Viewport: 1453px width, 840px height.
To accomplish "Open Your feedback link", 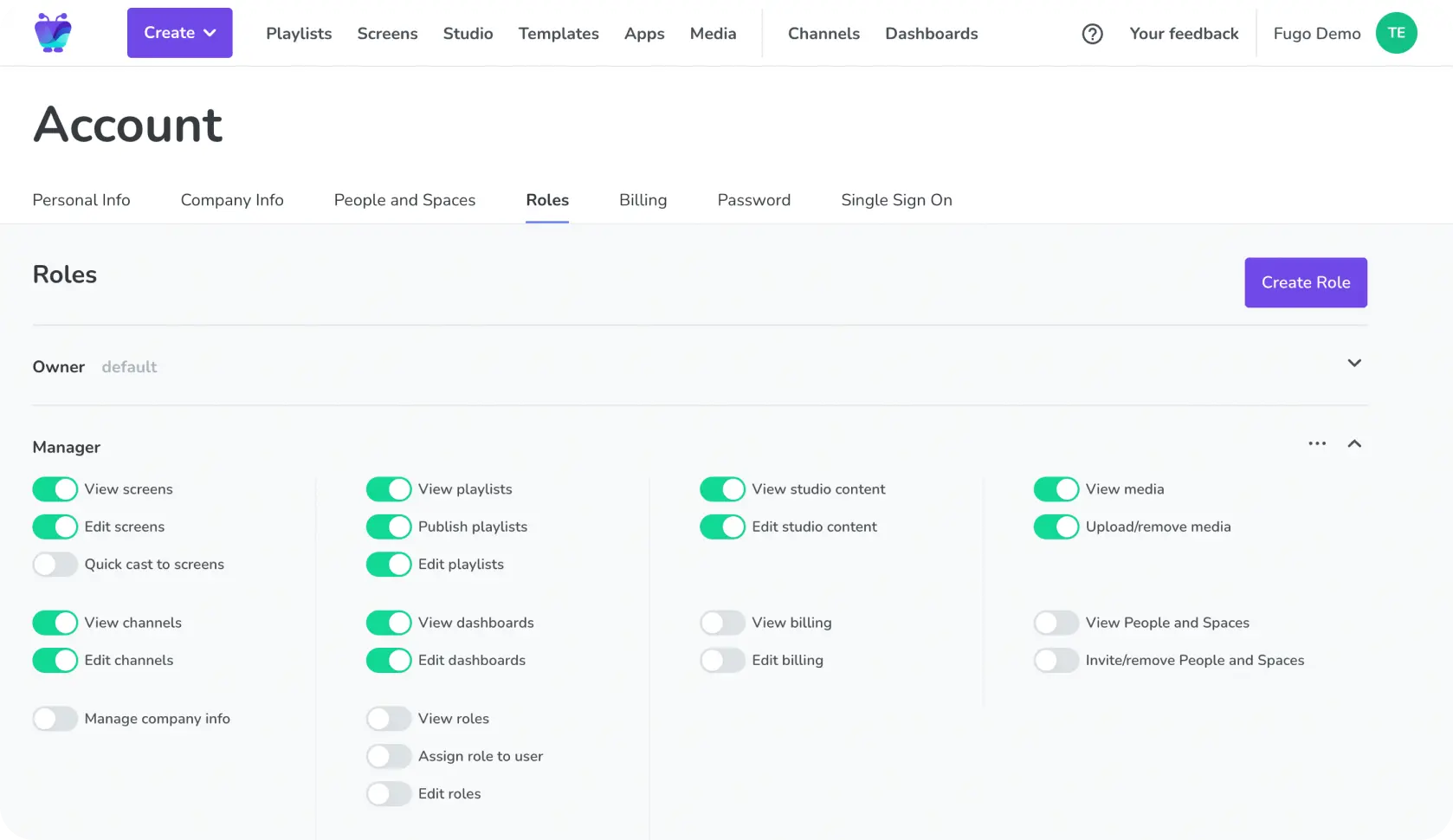I will 1184,34.
